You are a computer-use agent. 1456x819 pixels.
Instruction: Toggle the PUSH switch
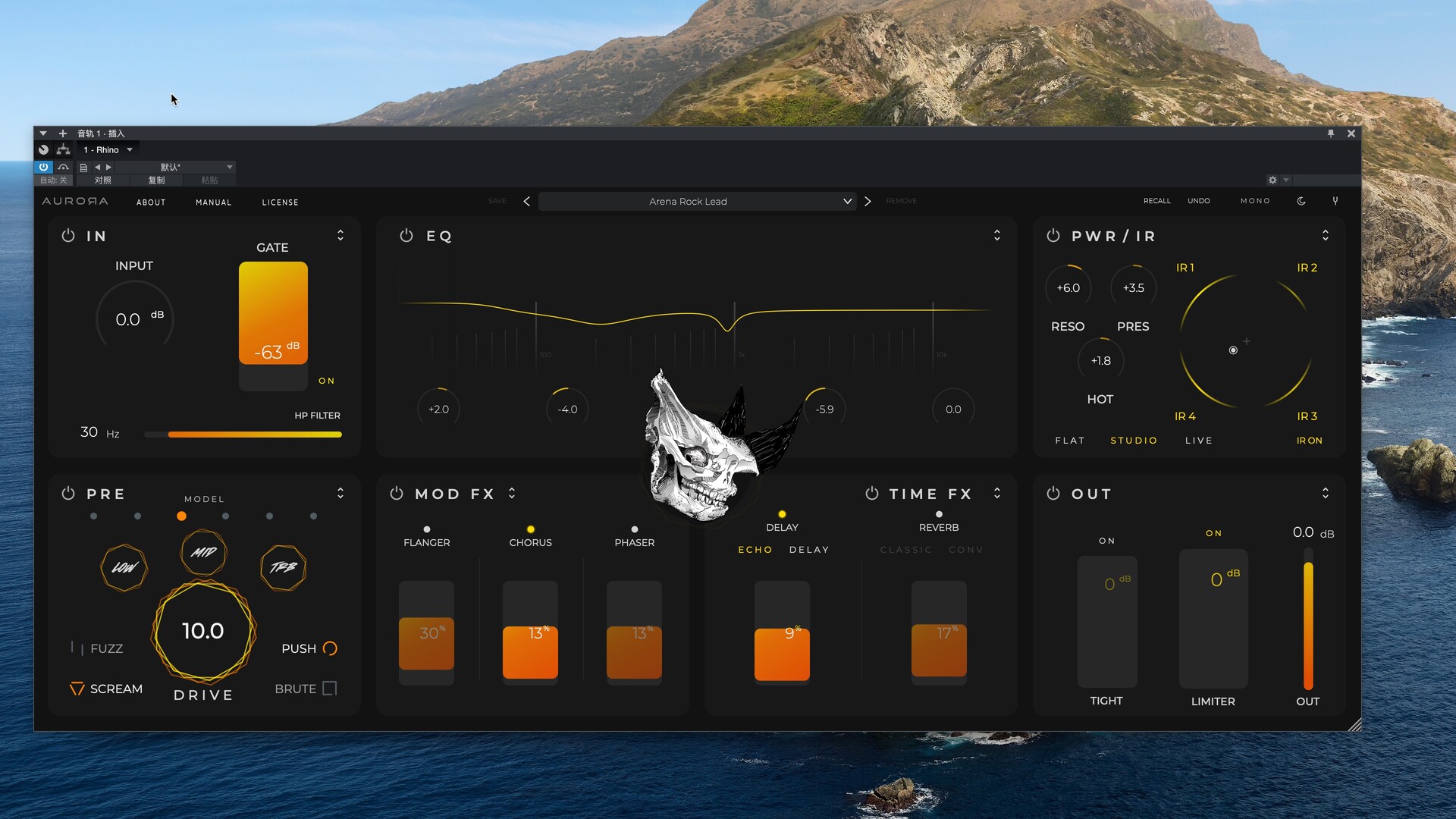click(330, 648)
